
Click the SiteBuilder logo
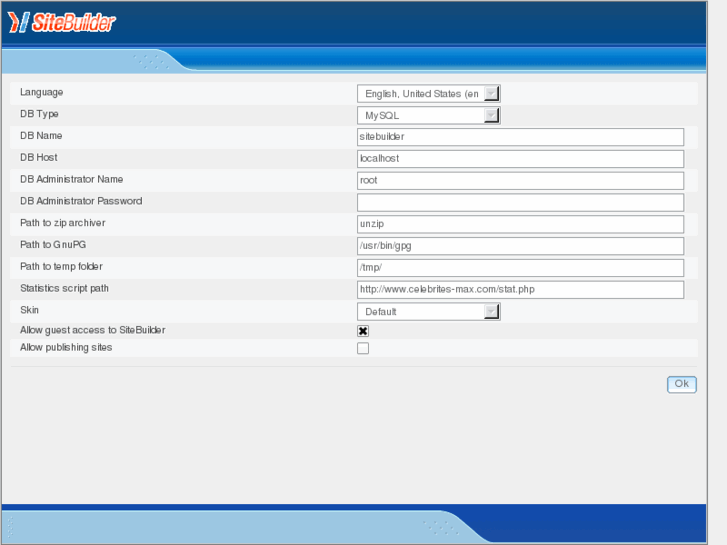62,22
